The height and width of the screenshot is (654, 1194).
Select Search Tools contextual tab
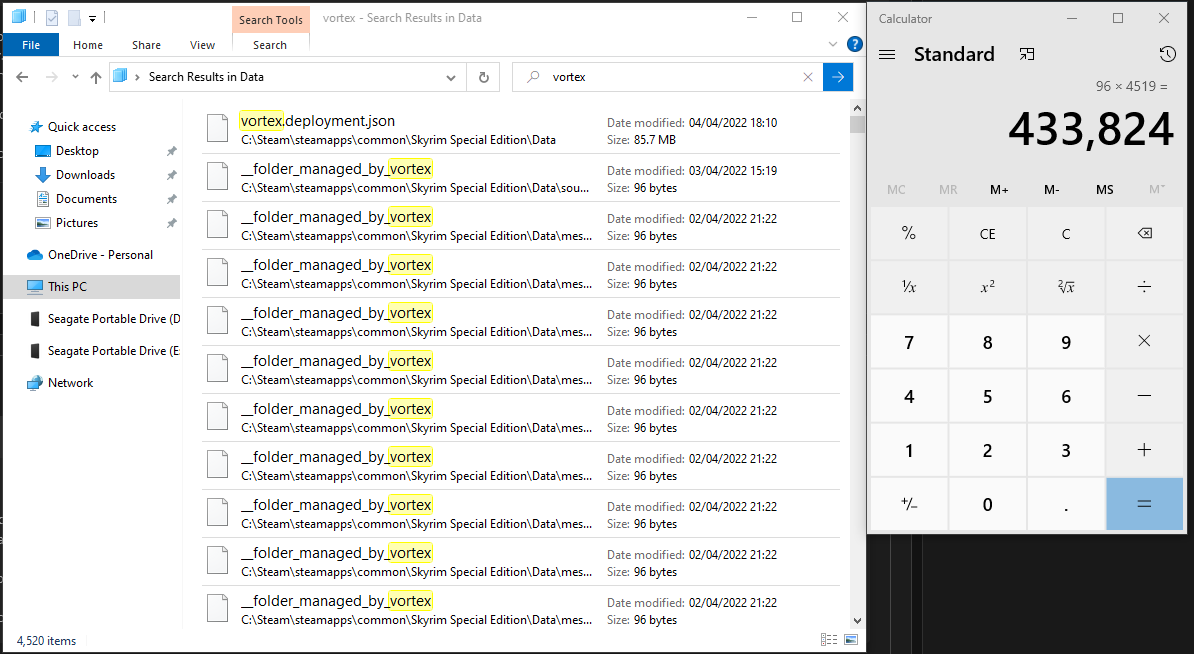pos(271,20)
